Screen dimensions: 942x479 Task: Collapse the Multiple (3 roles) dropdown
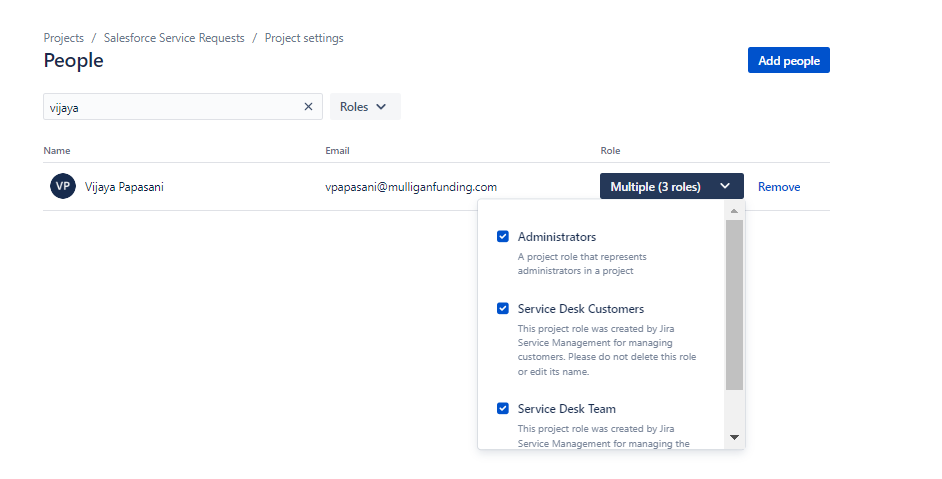pos(672,186)
